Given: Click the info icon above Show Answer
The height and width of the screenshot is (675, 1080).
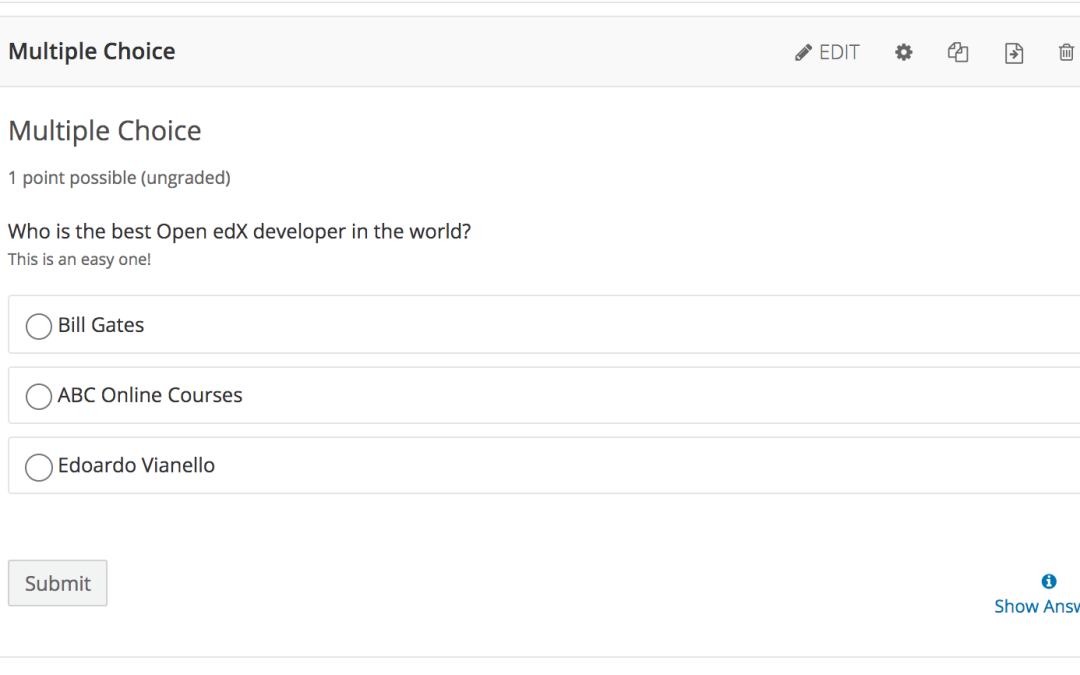Looking at the screenshot, I should point(1048,581).
